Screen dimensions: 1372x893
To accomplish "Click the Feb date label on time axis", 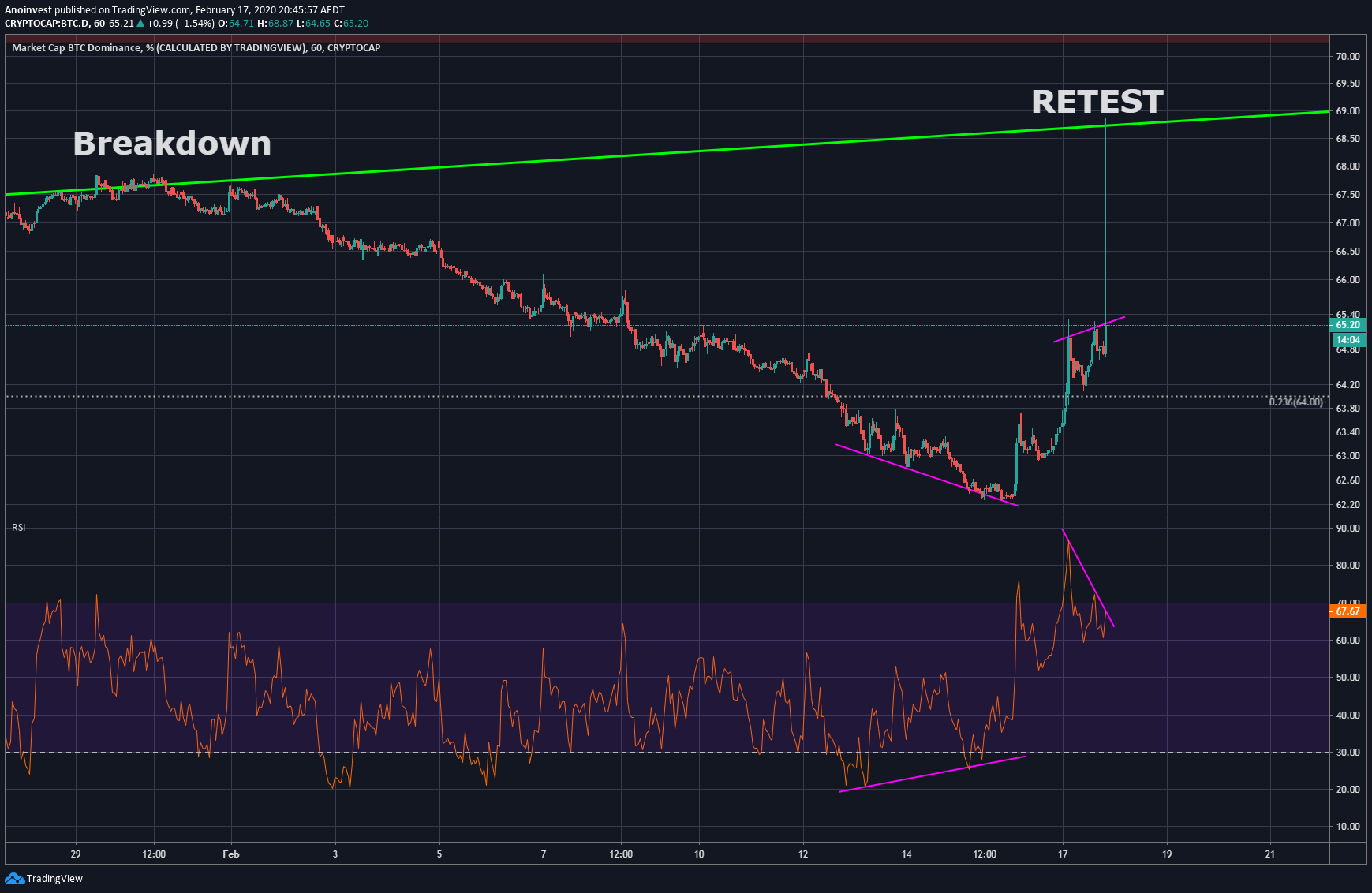I will click(231, 854).
